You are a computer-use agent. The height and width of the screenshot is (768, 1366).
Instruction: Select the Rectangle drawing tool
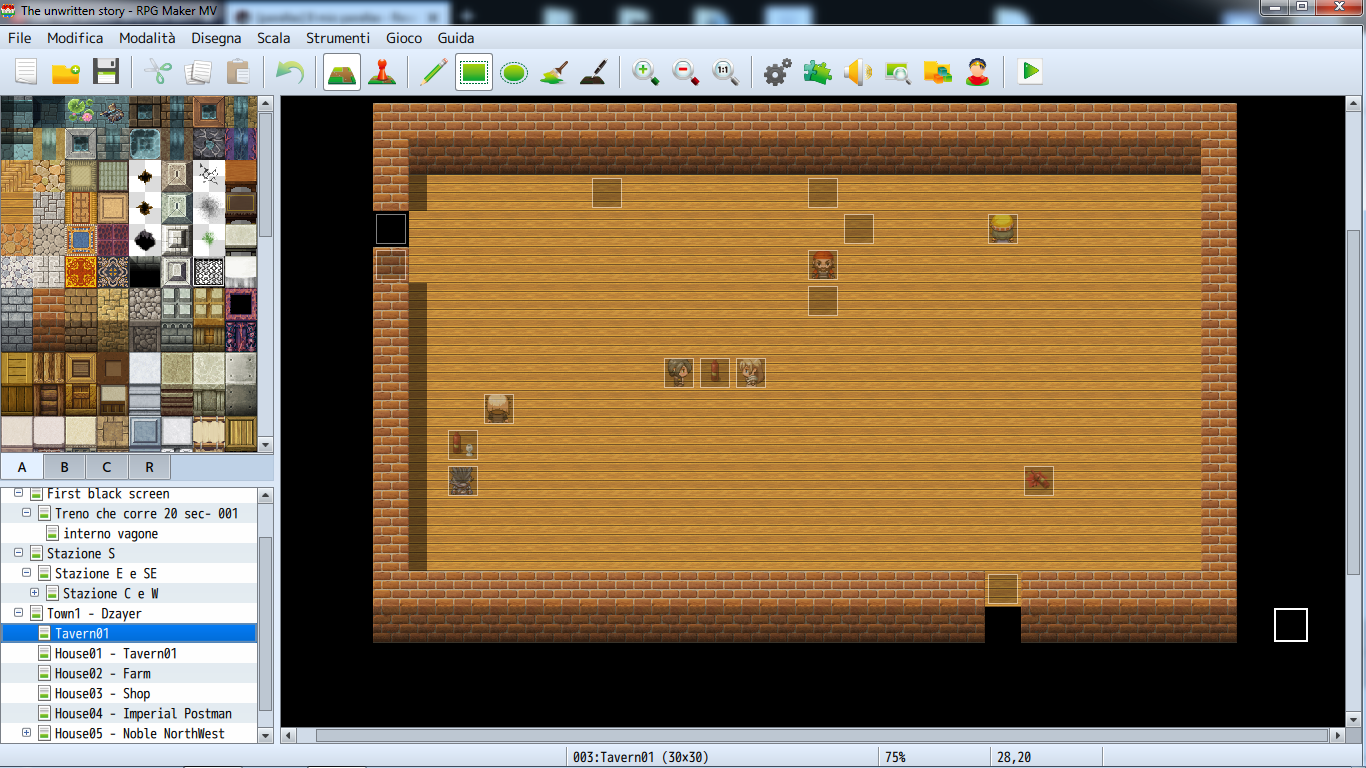(474, 72)
